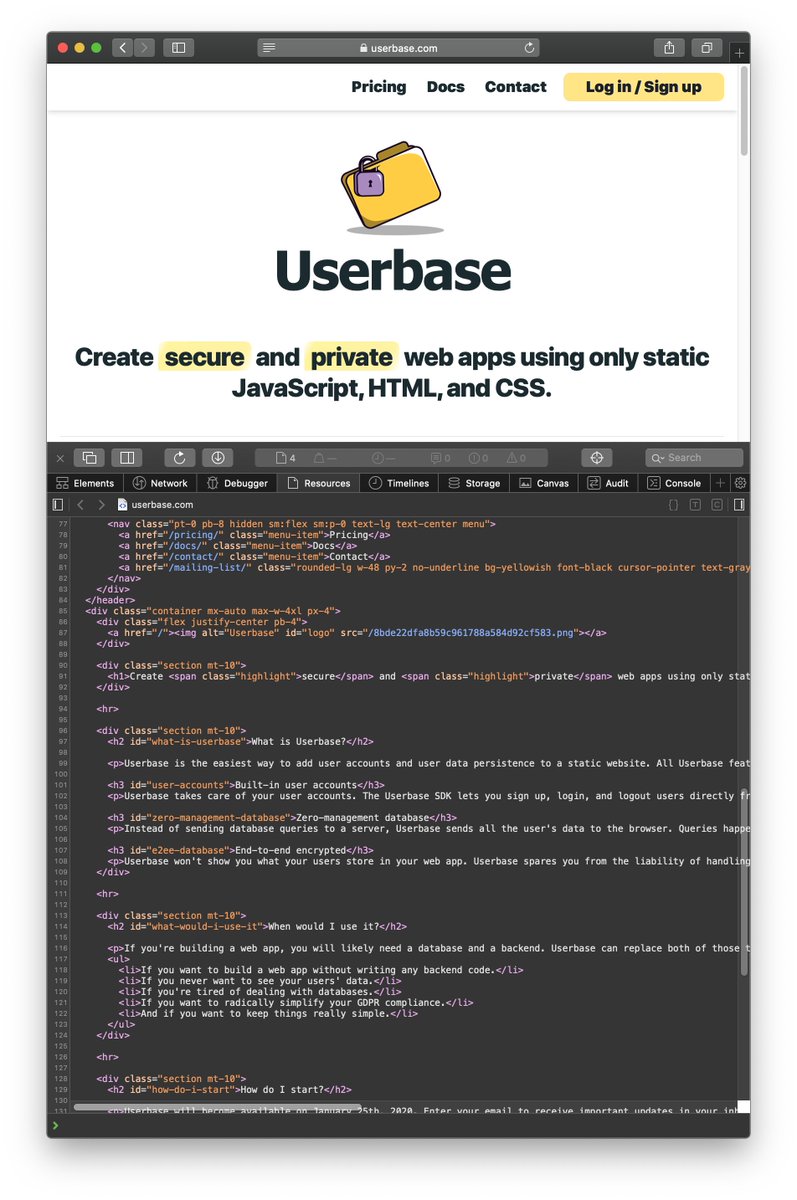Click the download web archive icon
Screen dimensions: 797x1200
coord(217,458)
